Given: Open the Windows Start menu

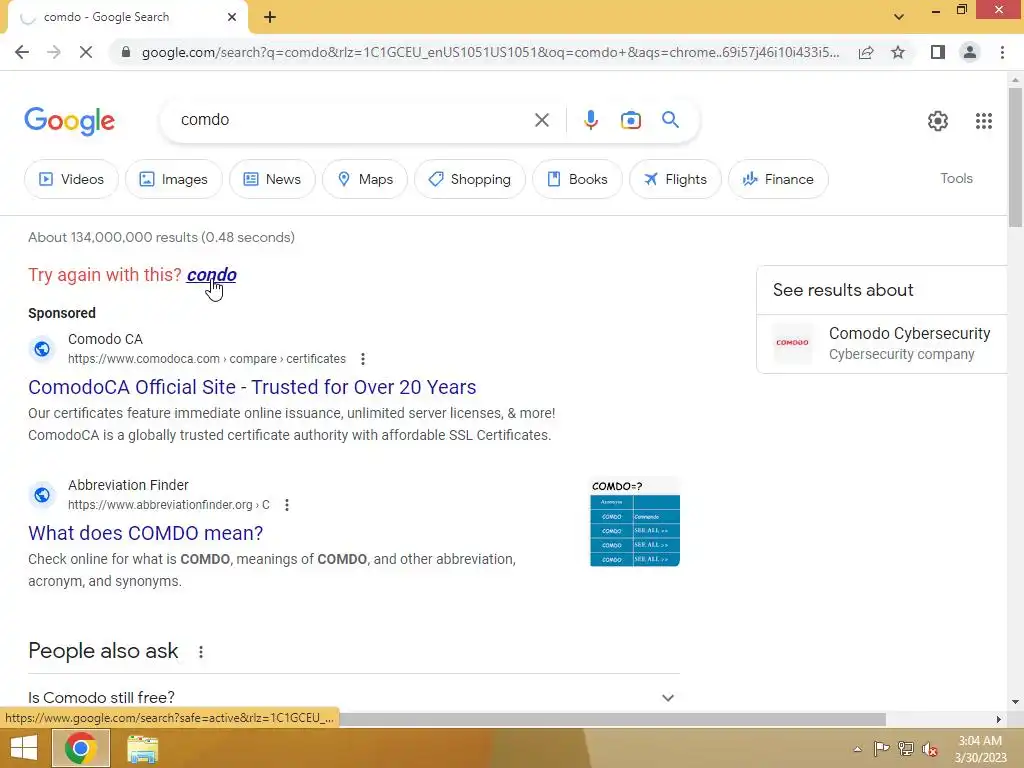Looking at the screenshot, I should [24, 748].
